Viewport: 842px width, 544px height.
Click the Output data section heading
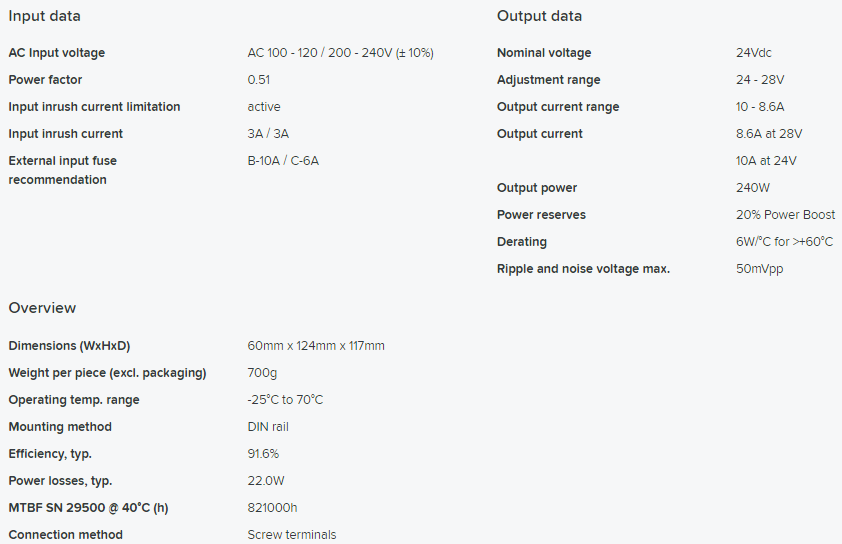539,16
